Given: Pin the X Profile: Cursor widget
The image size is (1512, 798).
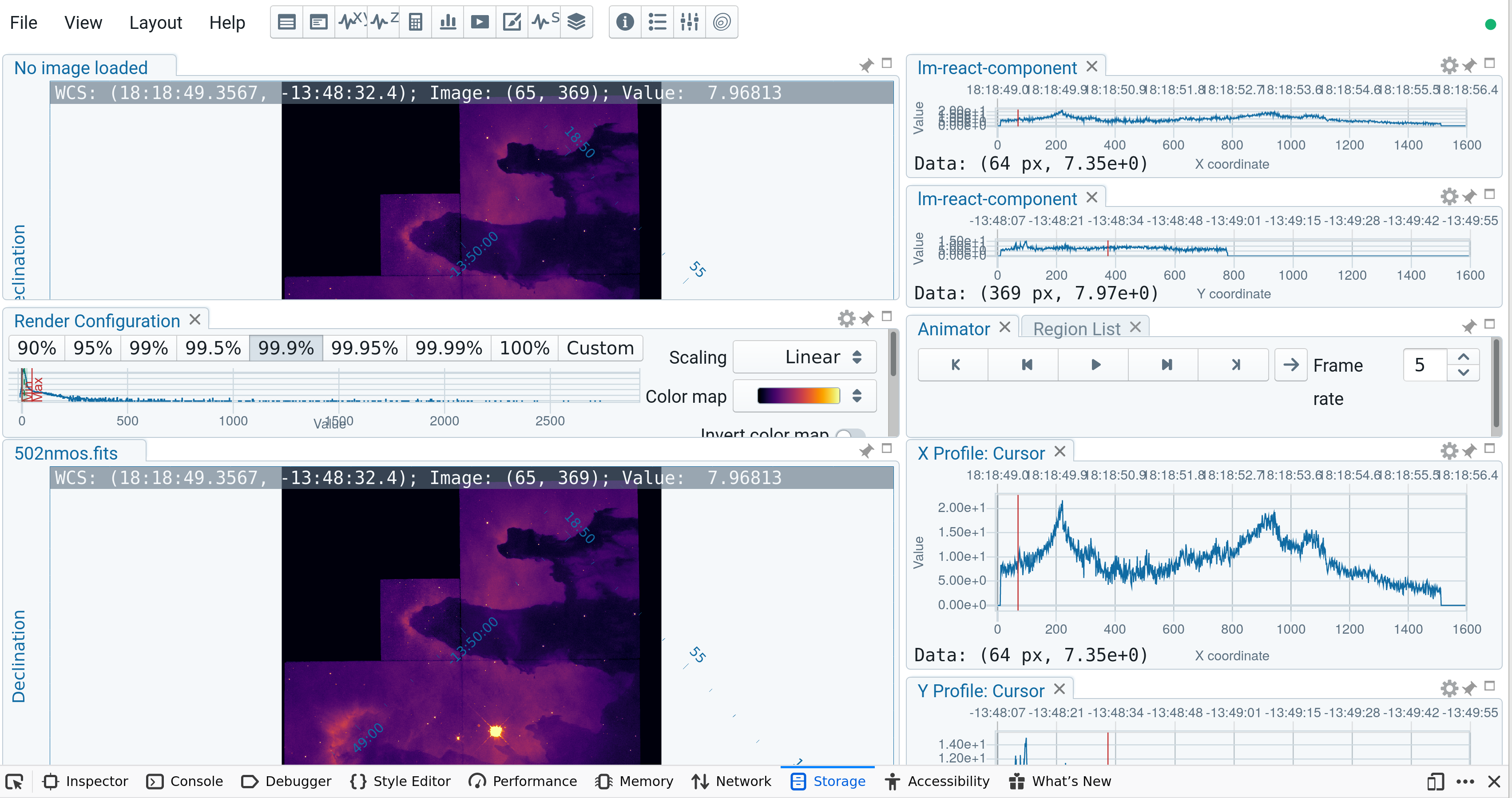Looking at the screenshot, I should click(x=1469, y=451).
